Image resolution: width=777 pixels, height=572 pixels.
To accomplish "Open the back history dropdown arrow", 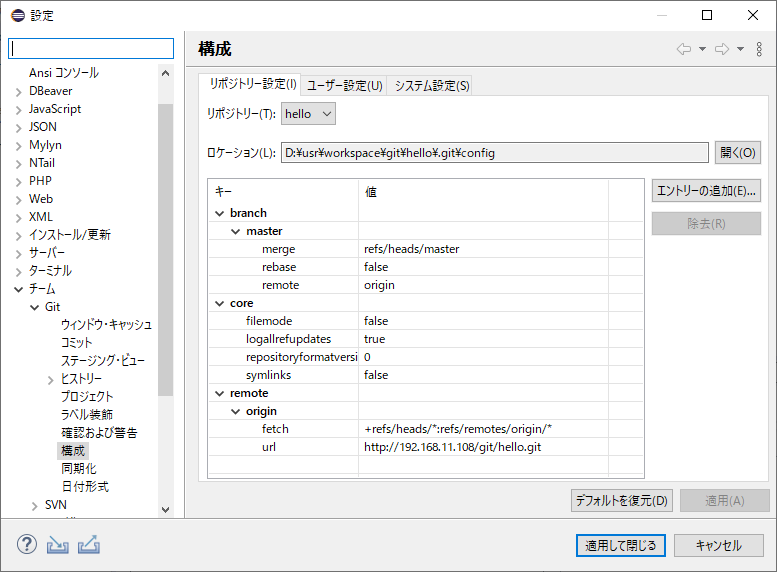I will (x=702, y=49).
